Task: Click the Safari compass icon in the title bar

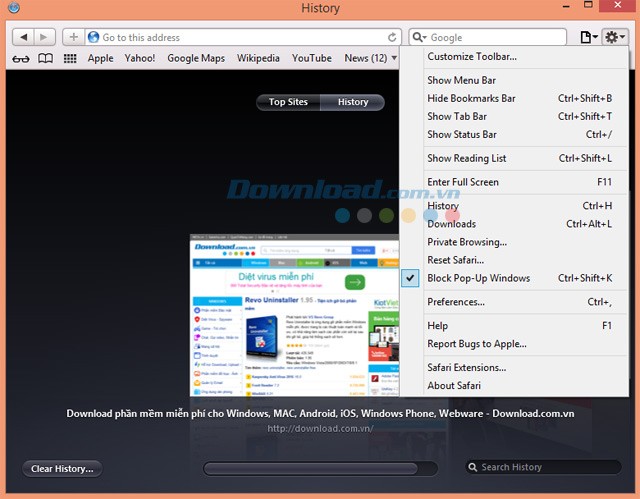Action: [x=11, y=9]
